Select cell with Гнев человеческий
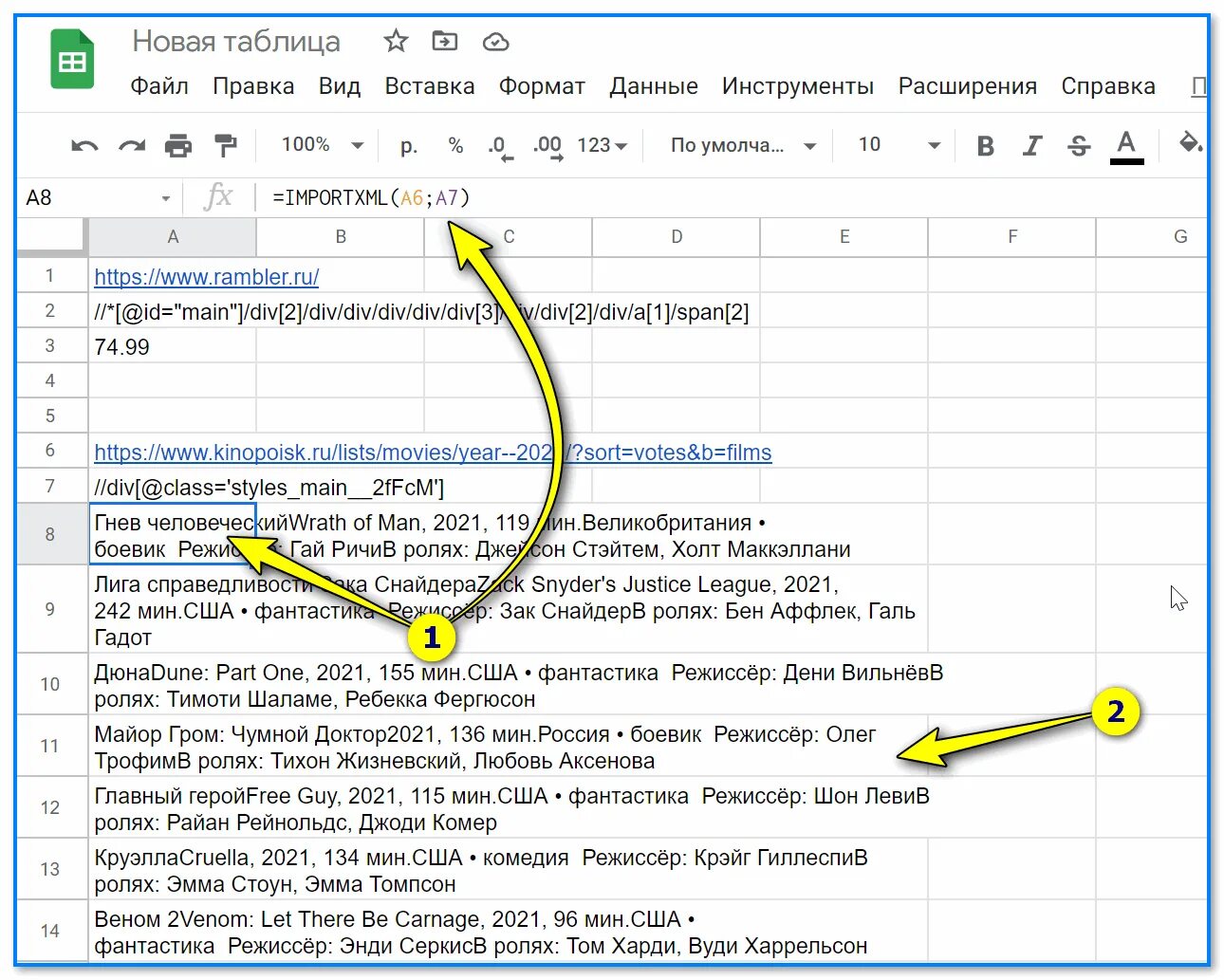1224x980 pixels. [x=173, y=535]
